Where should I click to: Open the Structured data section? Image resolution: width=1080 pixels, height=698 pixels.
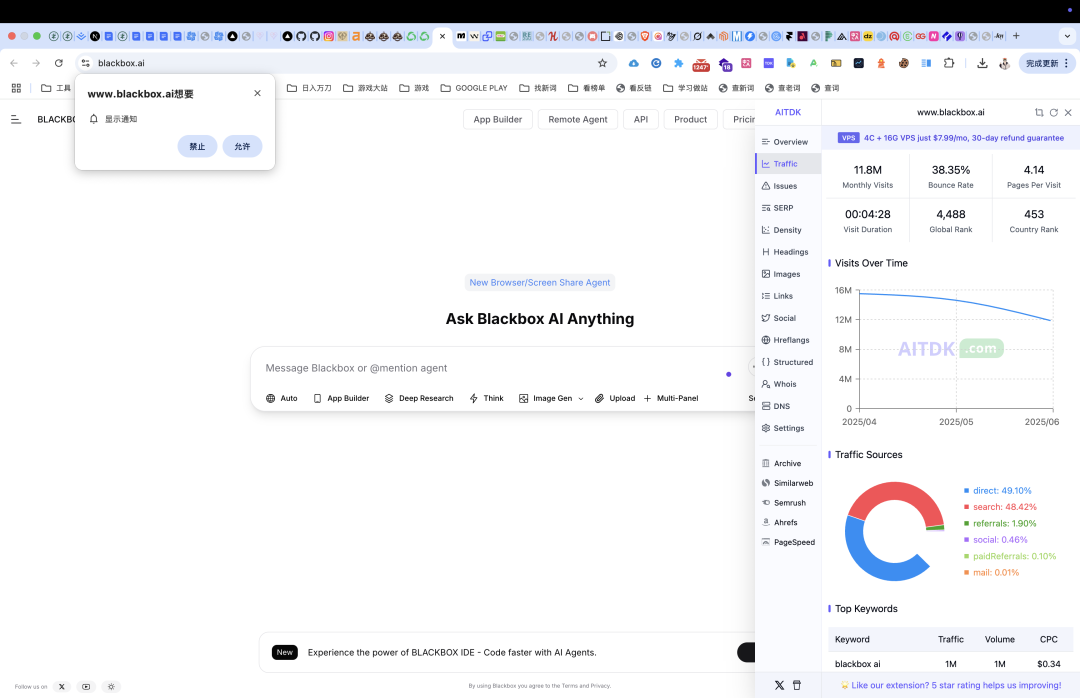[785, 362]
